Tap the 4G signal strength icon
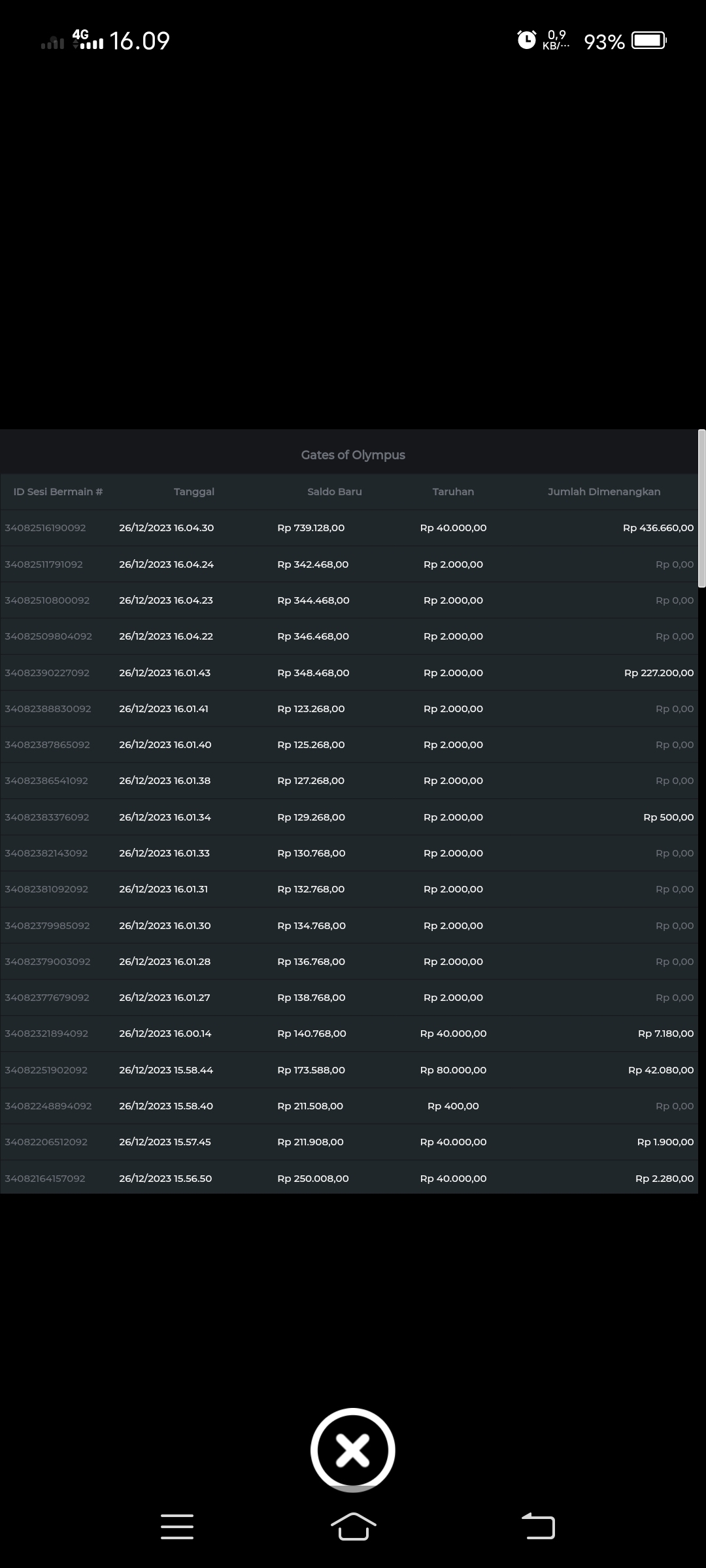 [88, 40]
